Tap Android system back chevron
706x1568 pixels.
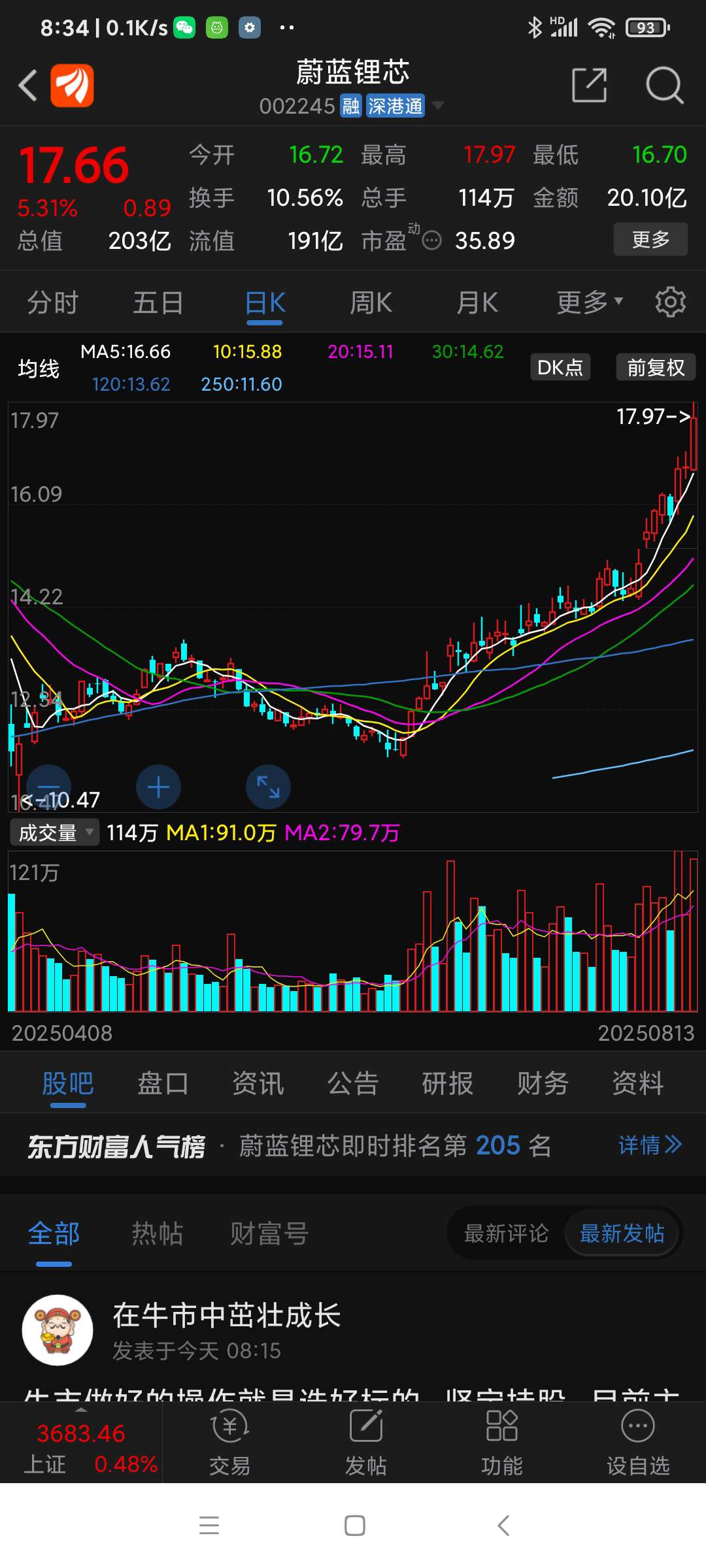point(503,1526)
